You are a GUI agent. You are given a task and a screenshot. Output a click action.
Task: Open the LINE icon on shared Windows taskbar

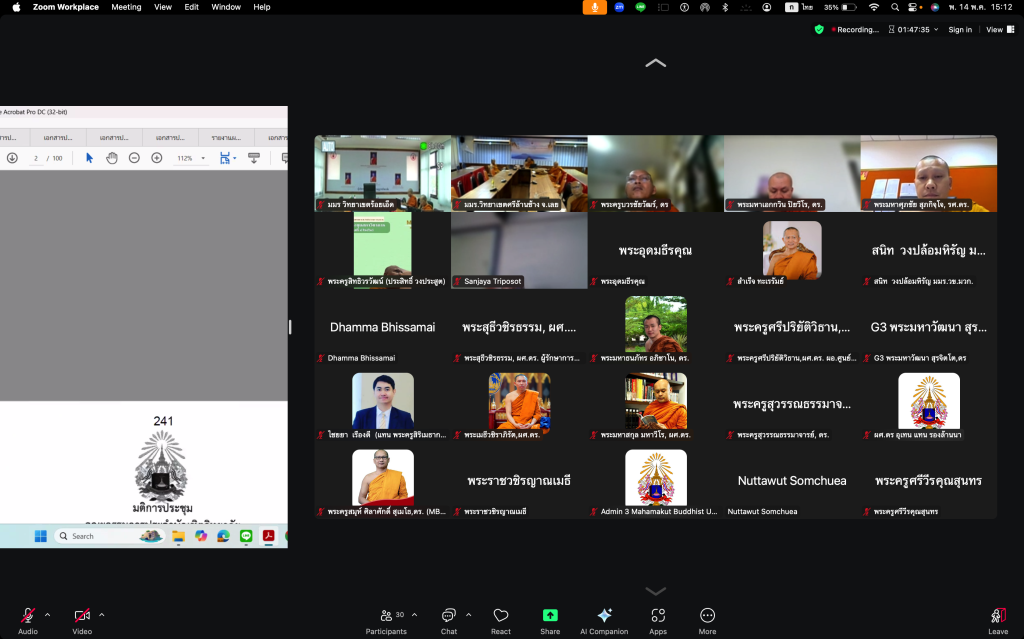click(246, 536)
